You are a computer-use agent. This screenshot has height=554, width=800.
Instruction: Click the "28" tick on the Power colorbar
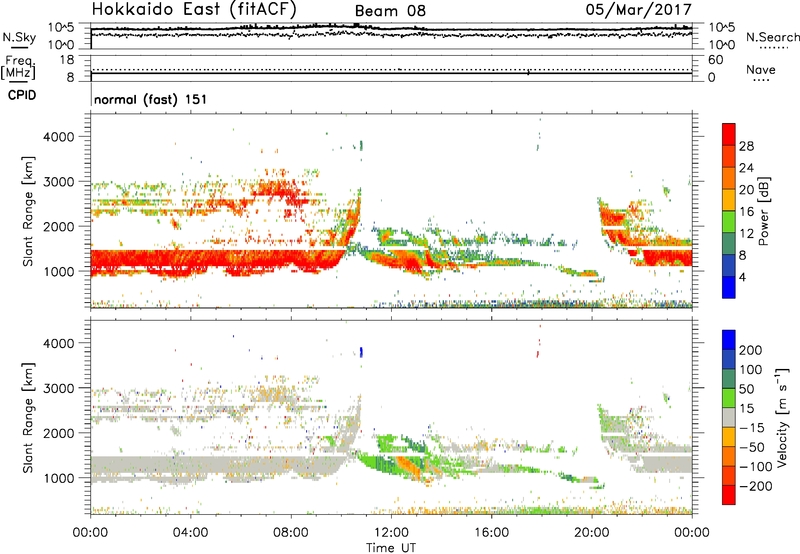pyautogui.click(x=746, y=146)
